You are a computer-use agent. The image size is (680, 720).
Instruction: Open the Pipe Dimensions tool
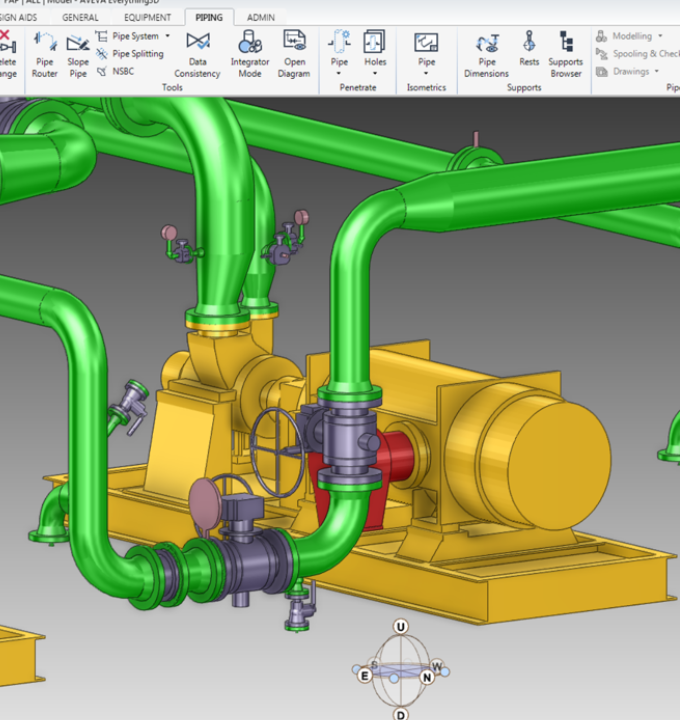pos(487,52)
